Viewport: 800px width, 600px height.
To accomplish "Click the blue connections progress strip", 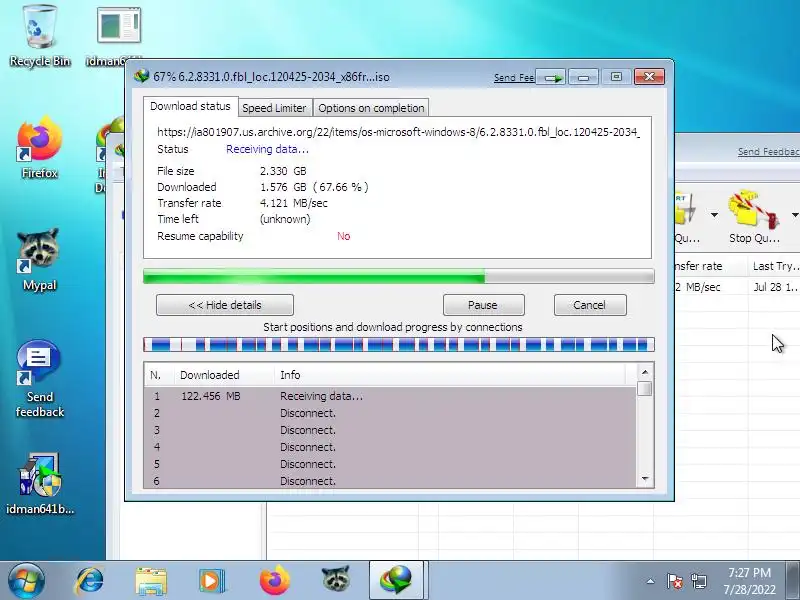I will [398, 345].
